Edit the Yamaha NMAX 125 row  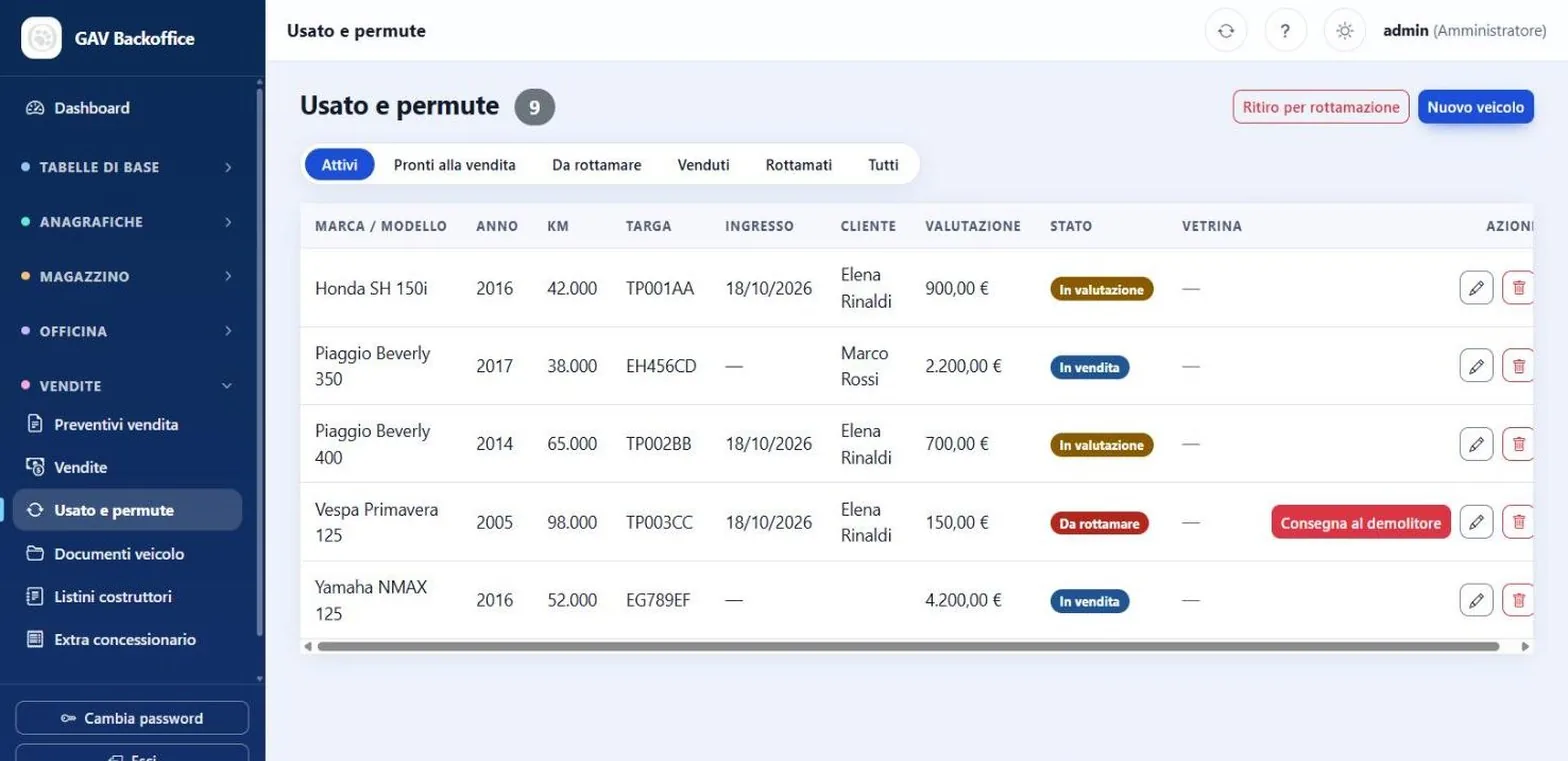point(1476,600)
